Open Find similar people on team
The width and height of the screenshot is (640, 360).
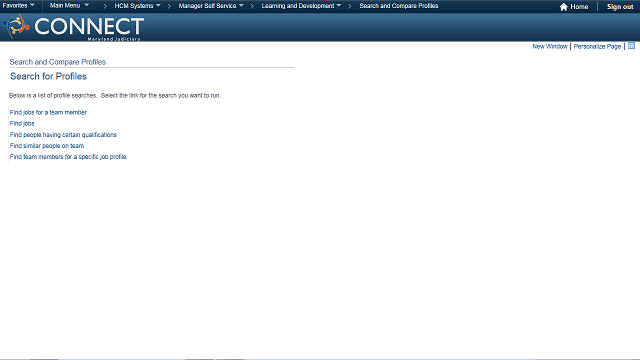[47, 146]
